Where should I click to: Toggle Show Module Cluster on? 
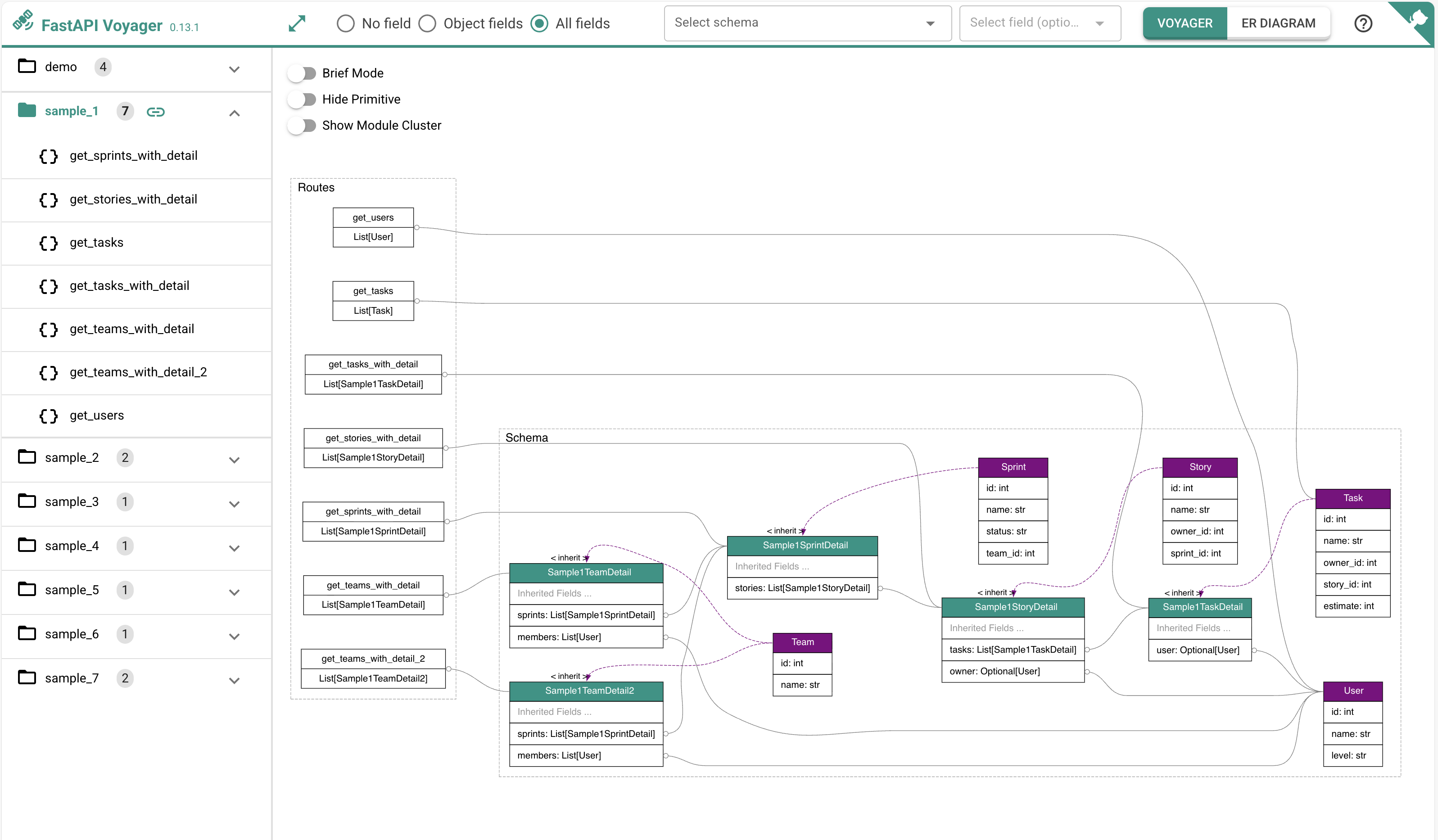[x=303, y=126]
